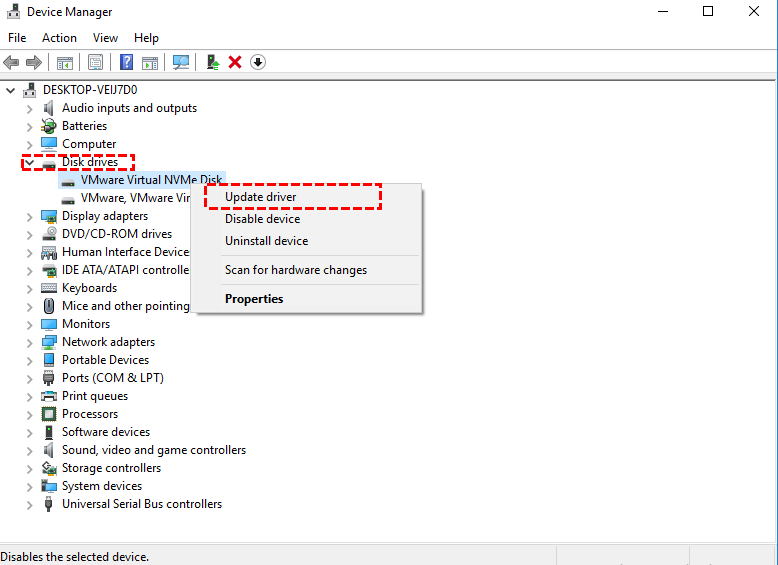This screenshot has width=778, height=565.
Task: Click Scan for hardware changes monitor icon
Action: (x=181, y=63)
